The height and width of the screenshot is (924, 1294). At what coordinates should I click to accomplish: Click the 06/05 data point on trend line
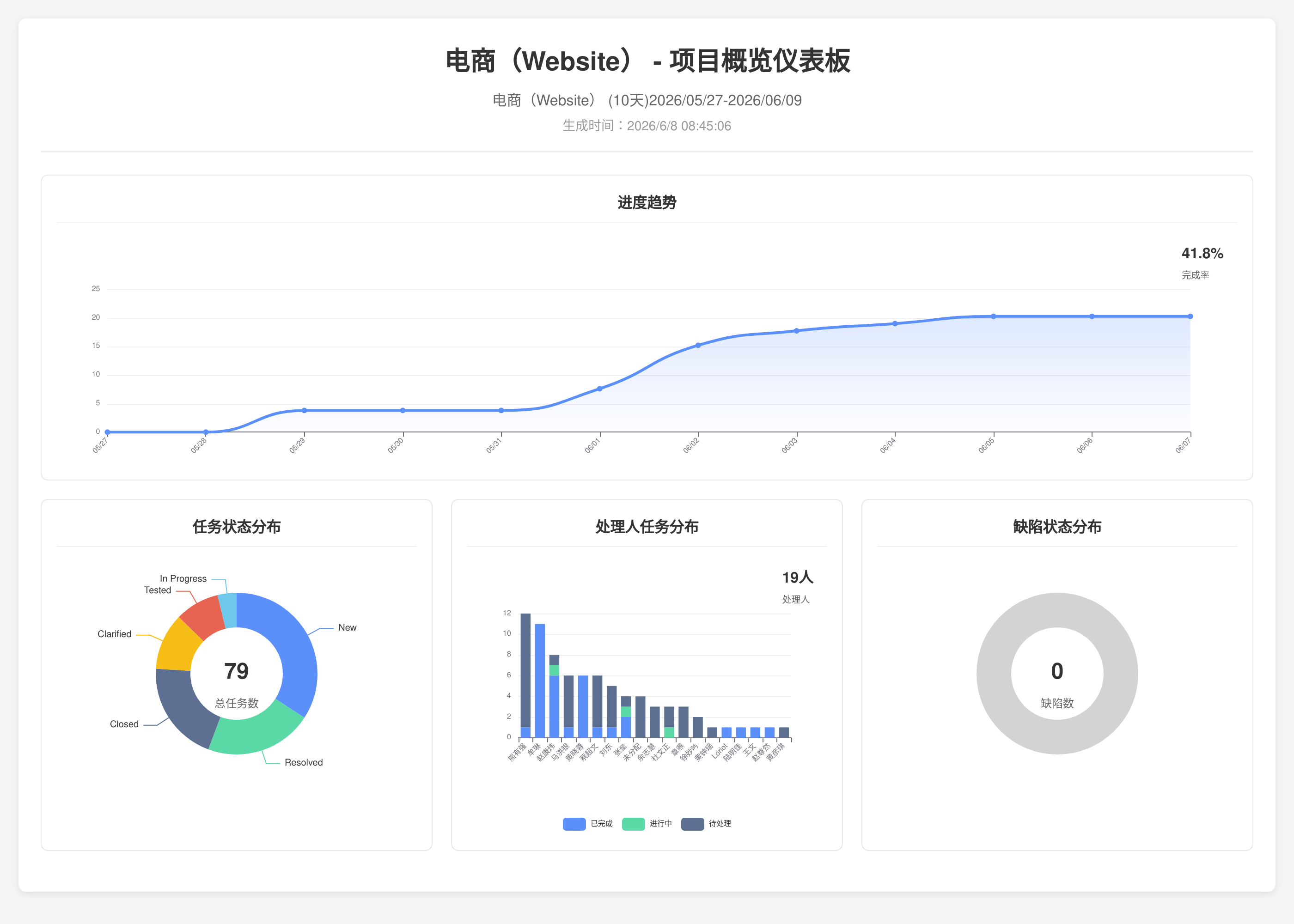point(994,316)
